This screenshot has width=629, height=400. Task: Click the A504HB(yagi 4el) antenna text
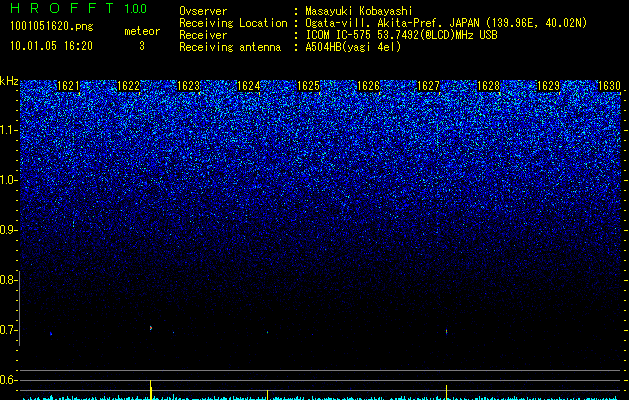[353, 47]
